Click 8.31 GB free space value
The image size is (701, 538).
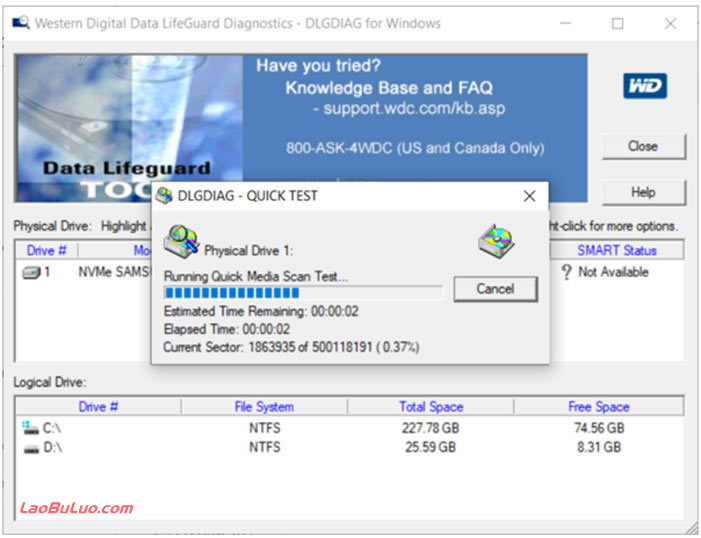[x=599, y=447]
